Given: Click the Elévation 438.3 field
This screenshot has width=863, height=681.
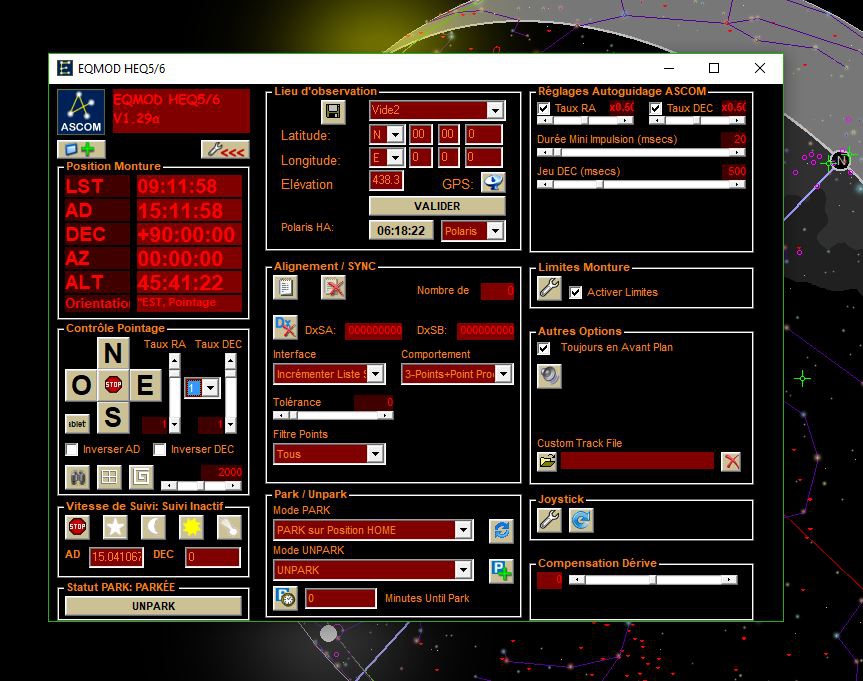Looking at the screenshot, I should (x=386, y=181).
